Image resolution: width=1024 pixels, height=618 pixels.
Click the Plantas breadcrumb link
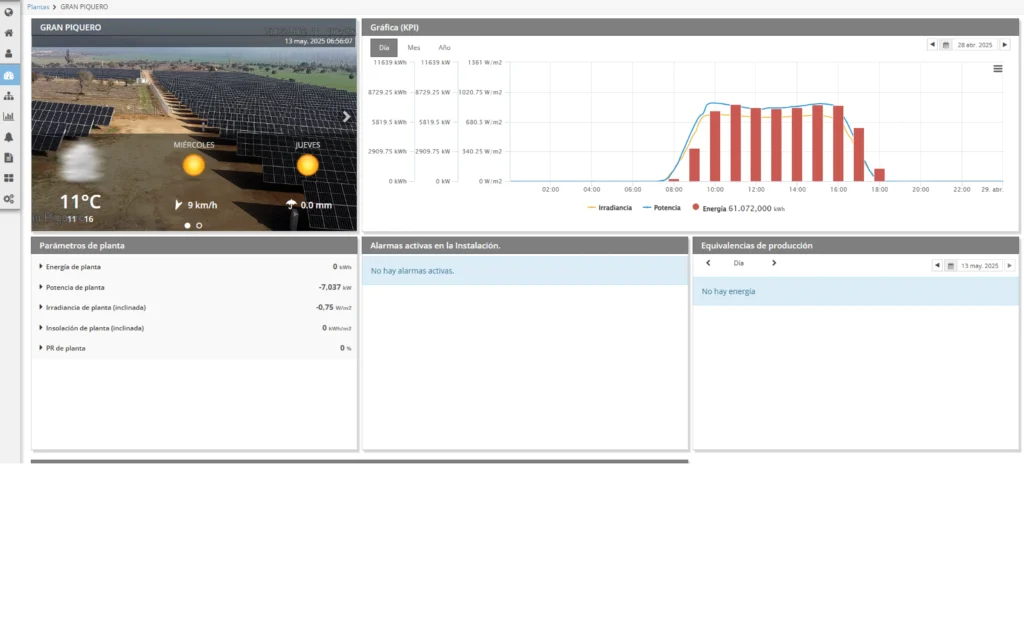(38, 6)
